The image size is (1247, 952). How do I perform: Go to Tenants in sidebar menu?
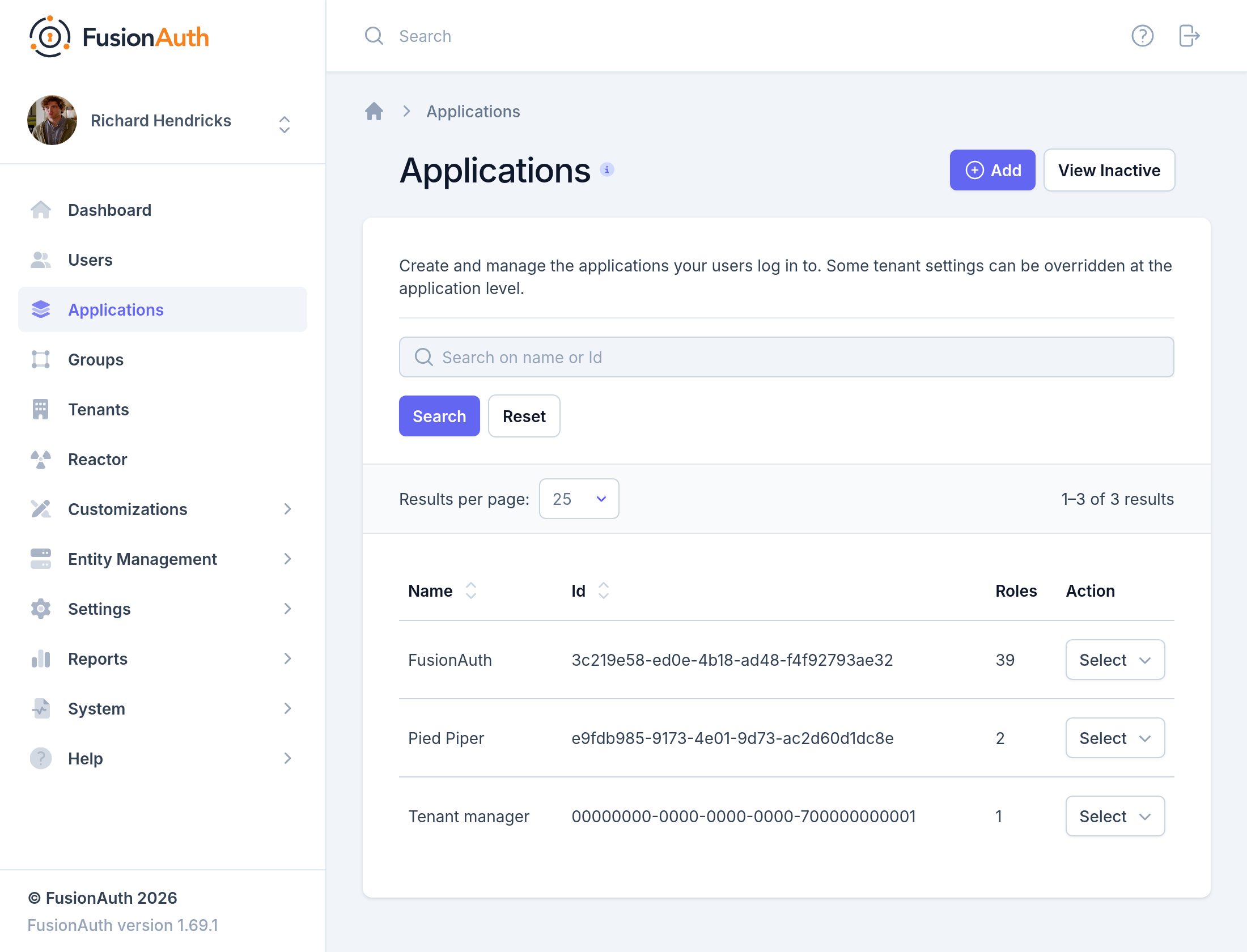[x=163, y=409]
